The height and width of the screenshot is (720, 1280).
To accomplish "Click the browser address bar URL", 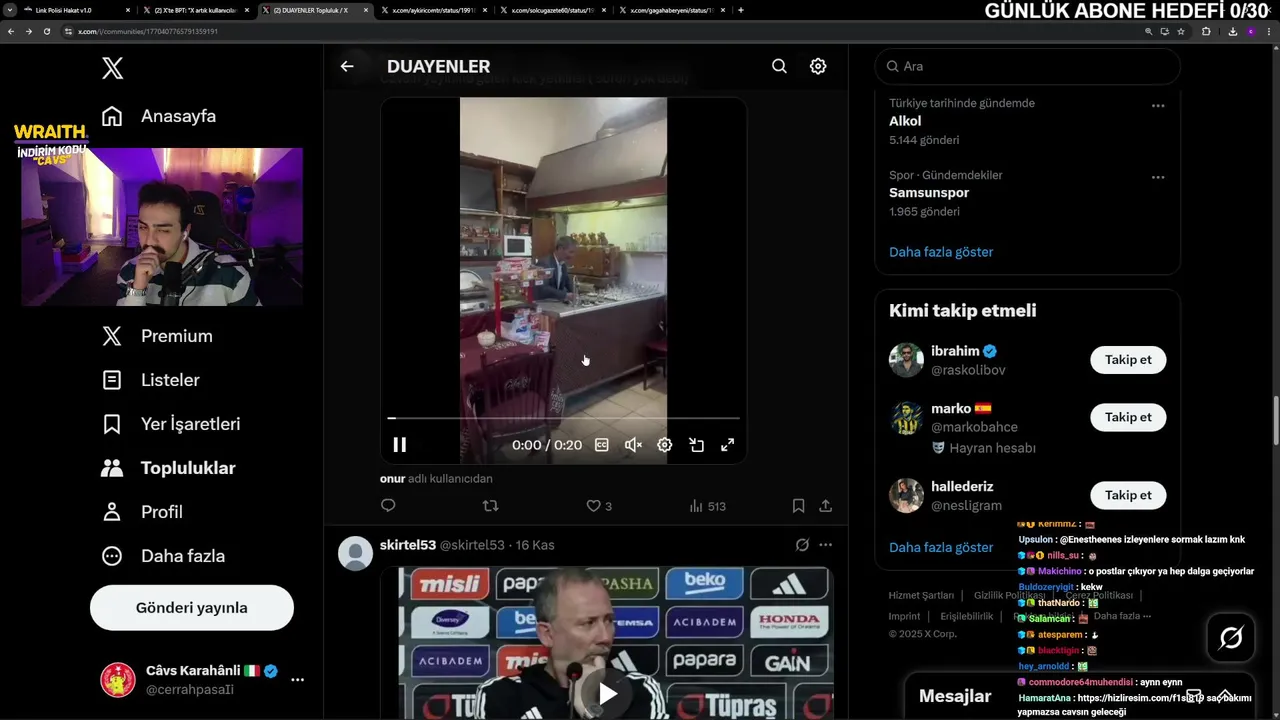I will point(148,31).
